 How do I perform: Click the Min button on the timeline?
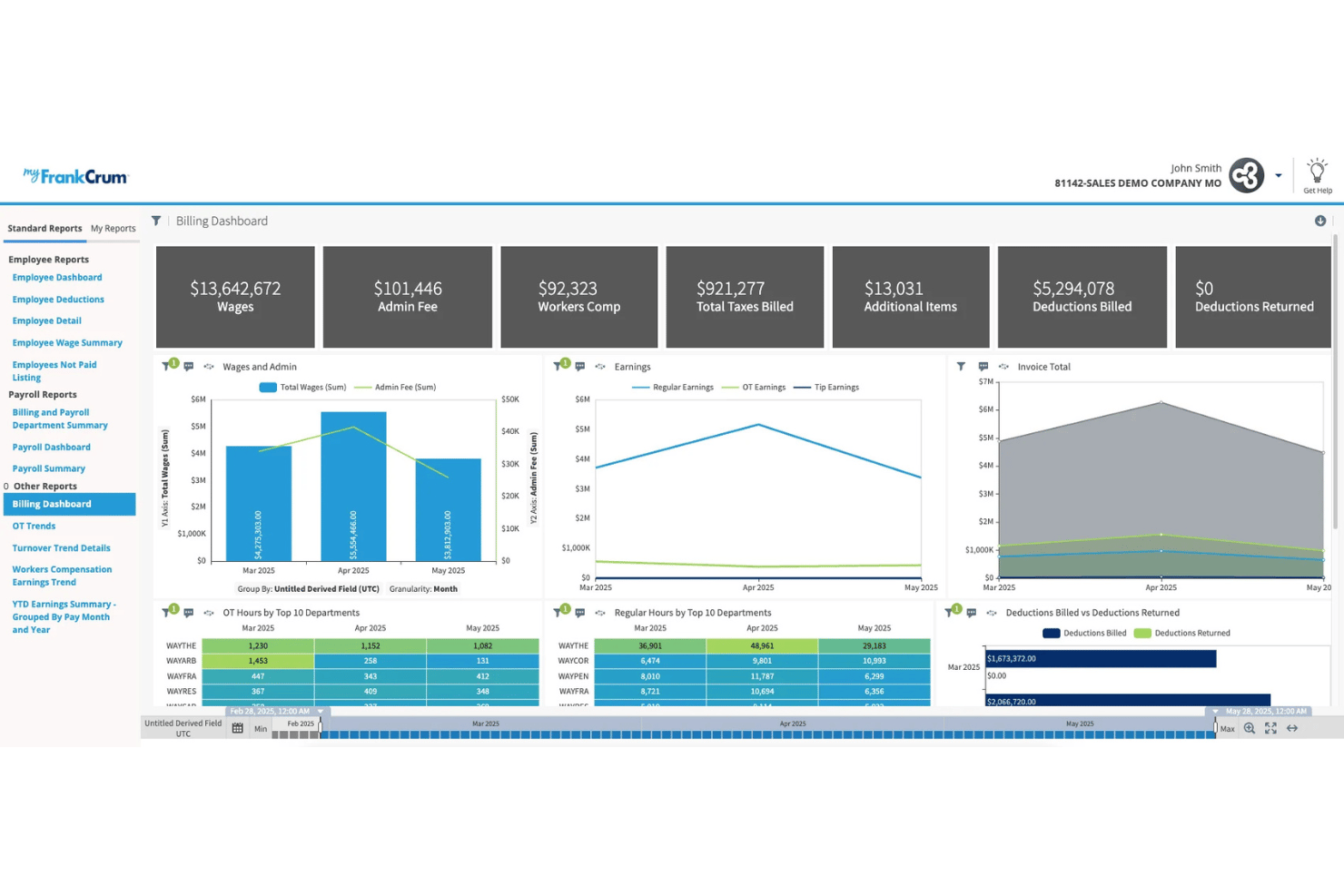[261, 729]
